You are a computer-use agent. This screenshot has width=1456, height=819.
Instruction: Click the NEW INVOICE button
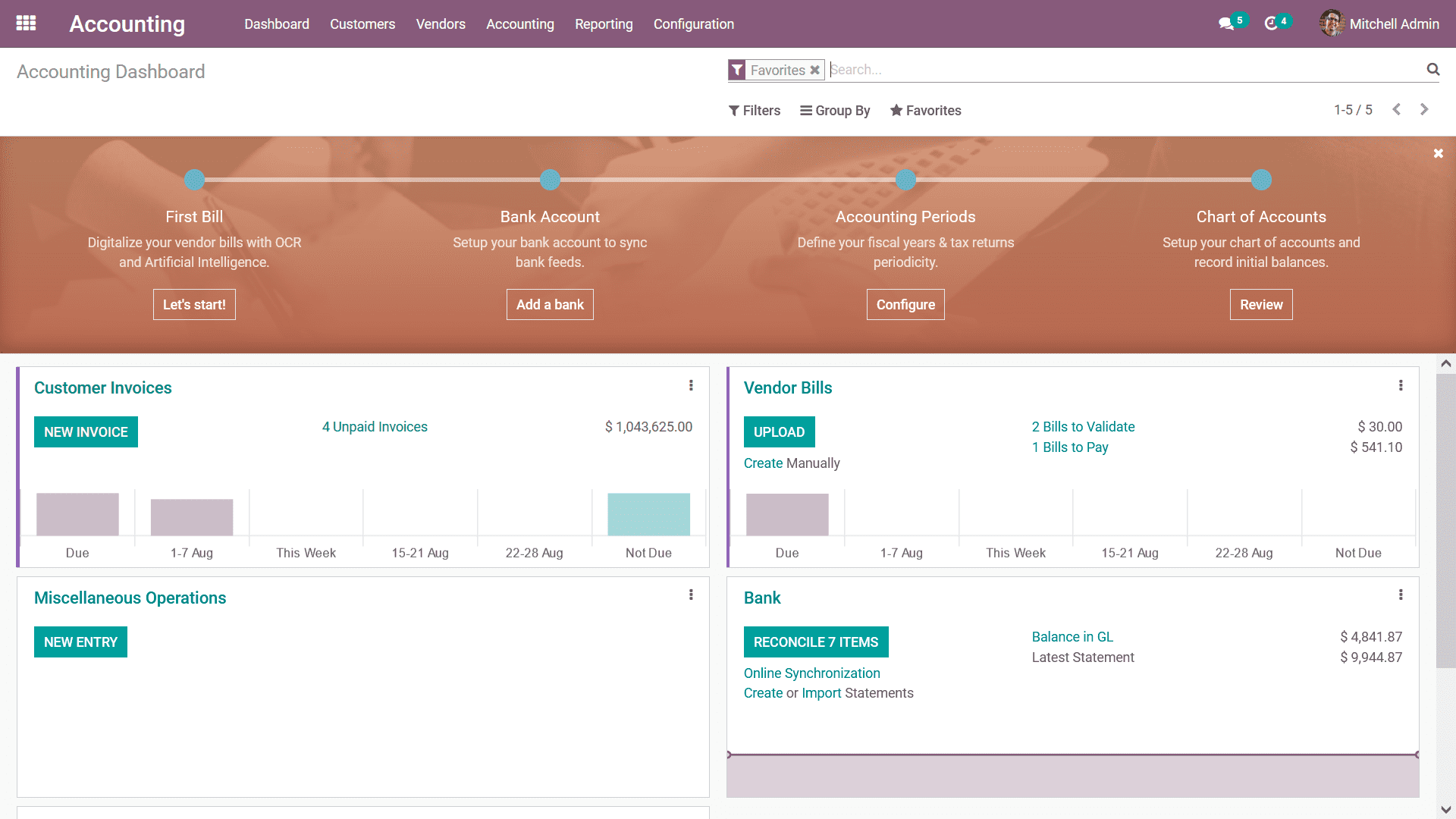point(86,431)
